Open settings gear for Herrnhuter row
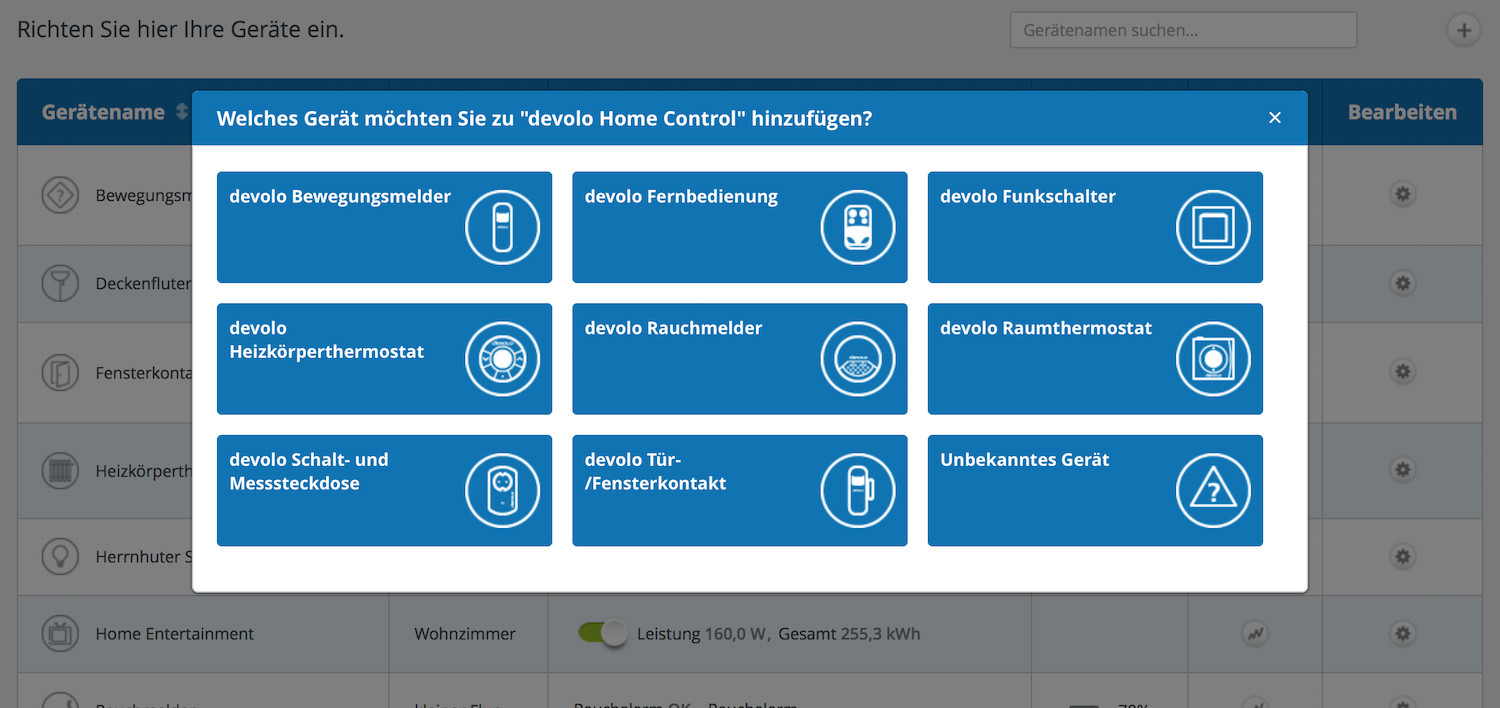The height and width of the screenshot is (708, 1500). [1403, 556]
